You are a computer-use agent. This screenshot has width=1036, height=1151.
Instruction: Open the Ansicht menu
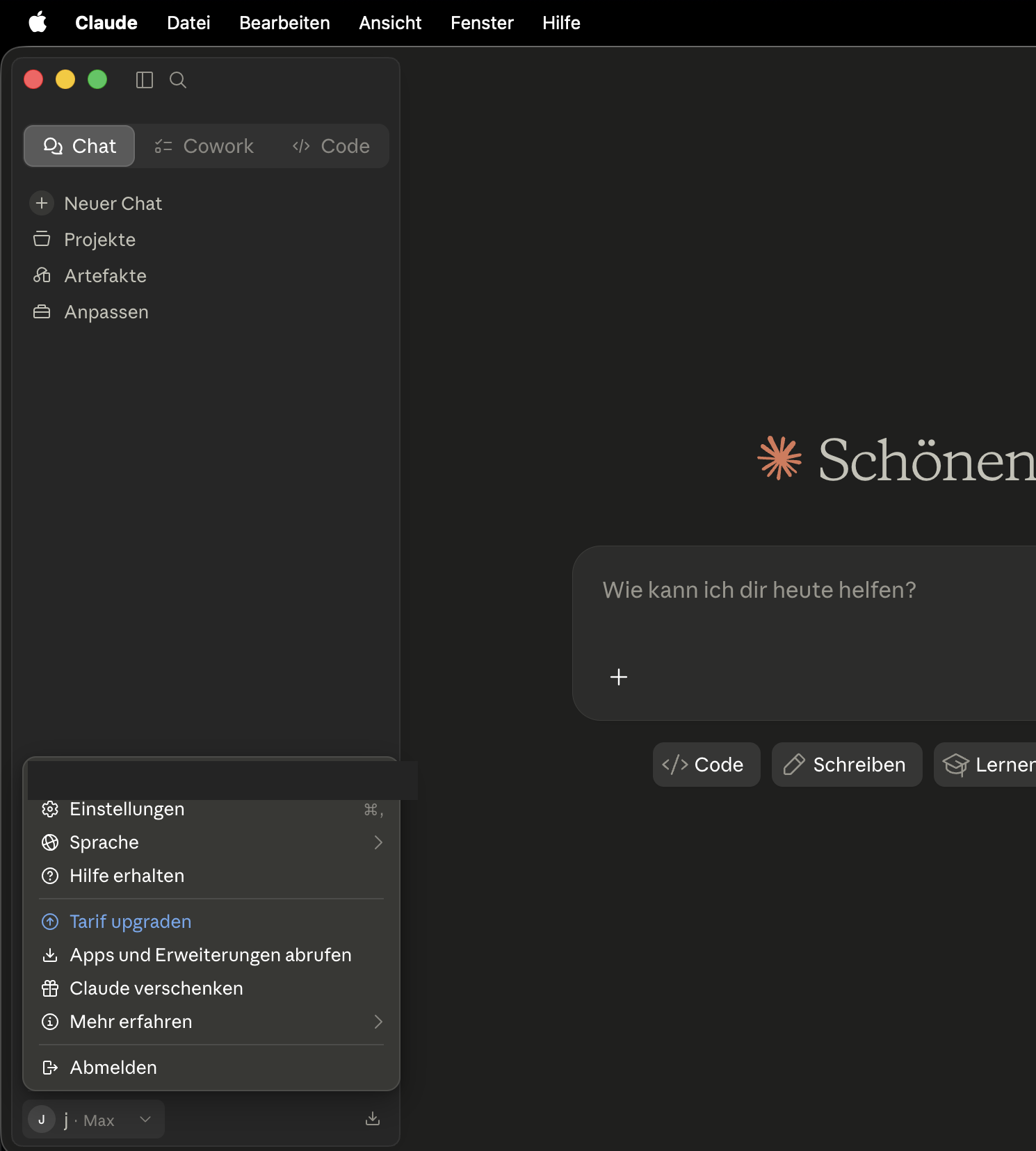tap(390, 22)
